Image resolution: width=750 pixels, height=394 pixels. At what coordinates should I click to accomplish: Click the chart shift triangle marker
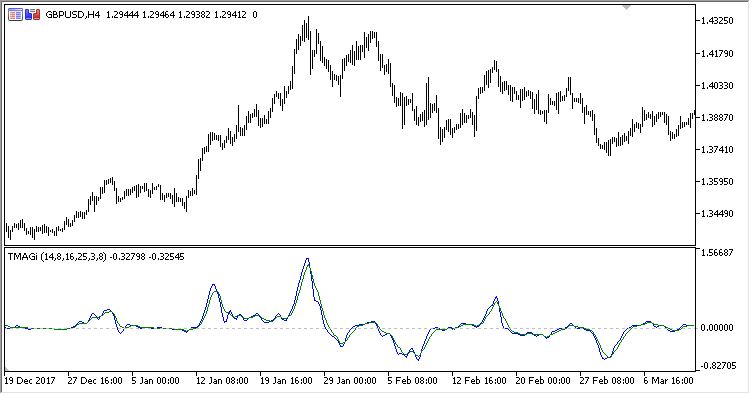(x=626, y=8)
